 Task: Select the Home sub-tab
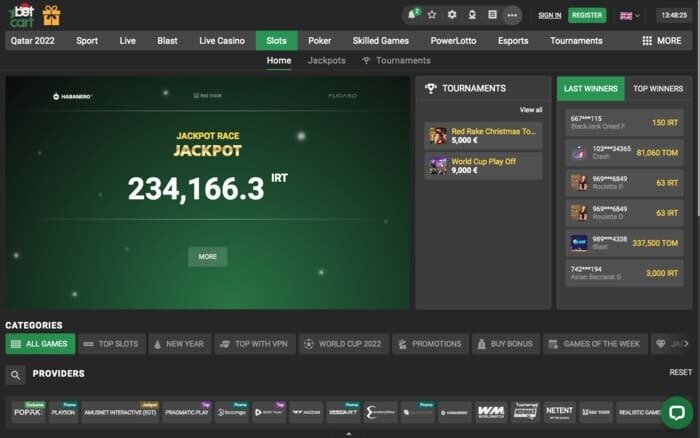(x=279, y=60)
